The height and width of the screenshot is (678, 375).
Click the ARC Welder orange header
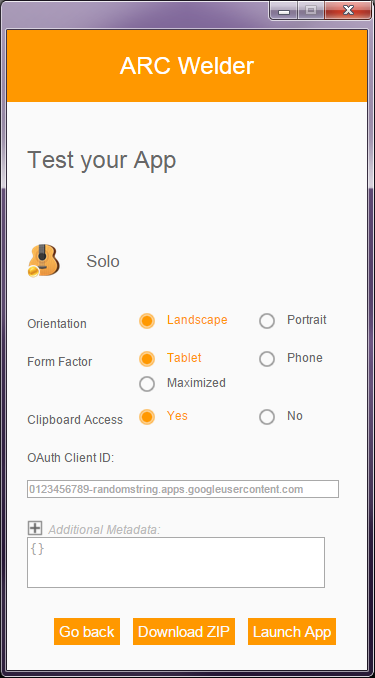pyautogui.click(x=187, y=66)
